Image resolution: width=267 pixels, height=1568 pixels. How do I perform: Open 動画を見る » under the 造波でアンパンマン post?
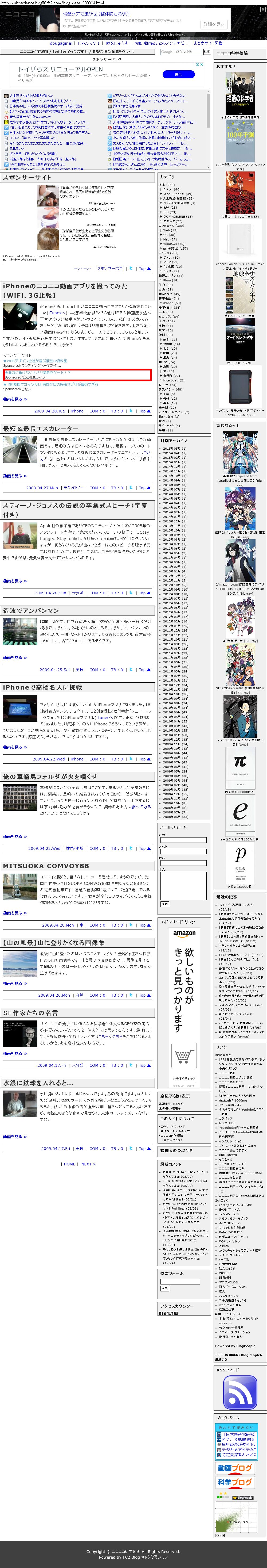[x=15, y=657]
